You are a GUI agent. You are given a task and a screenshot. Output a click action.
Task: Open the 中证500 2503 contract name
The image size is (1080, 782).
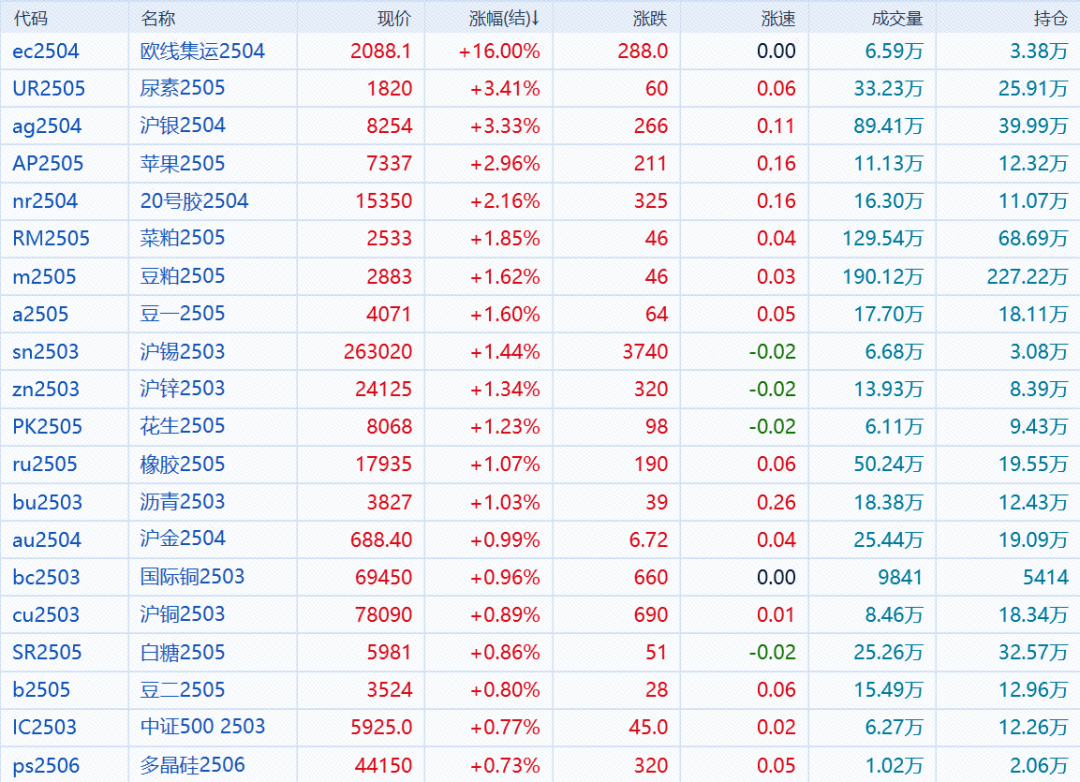pos(203,727)
